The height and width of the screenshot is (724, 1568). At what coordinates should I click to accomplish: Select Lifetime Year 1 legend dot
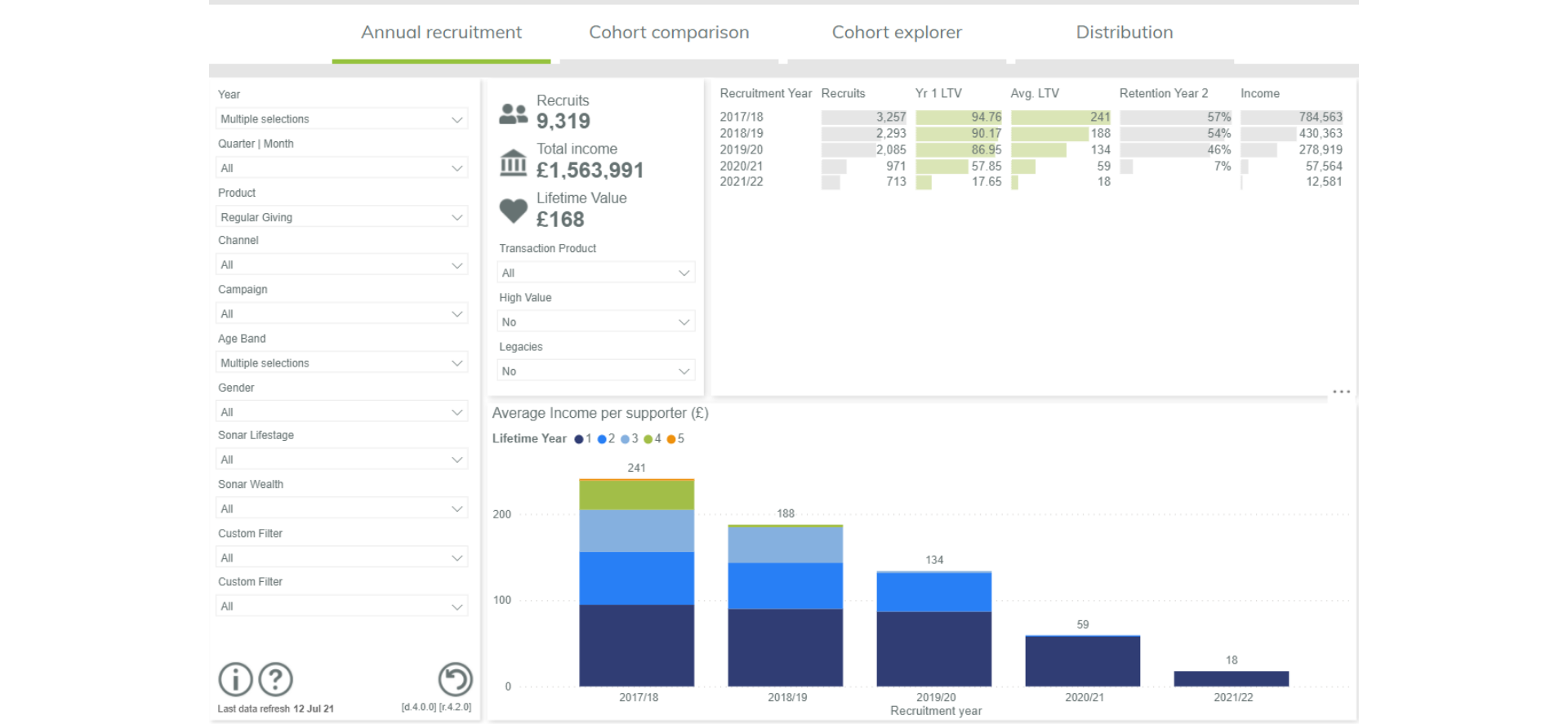pos(579,439)
